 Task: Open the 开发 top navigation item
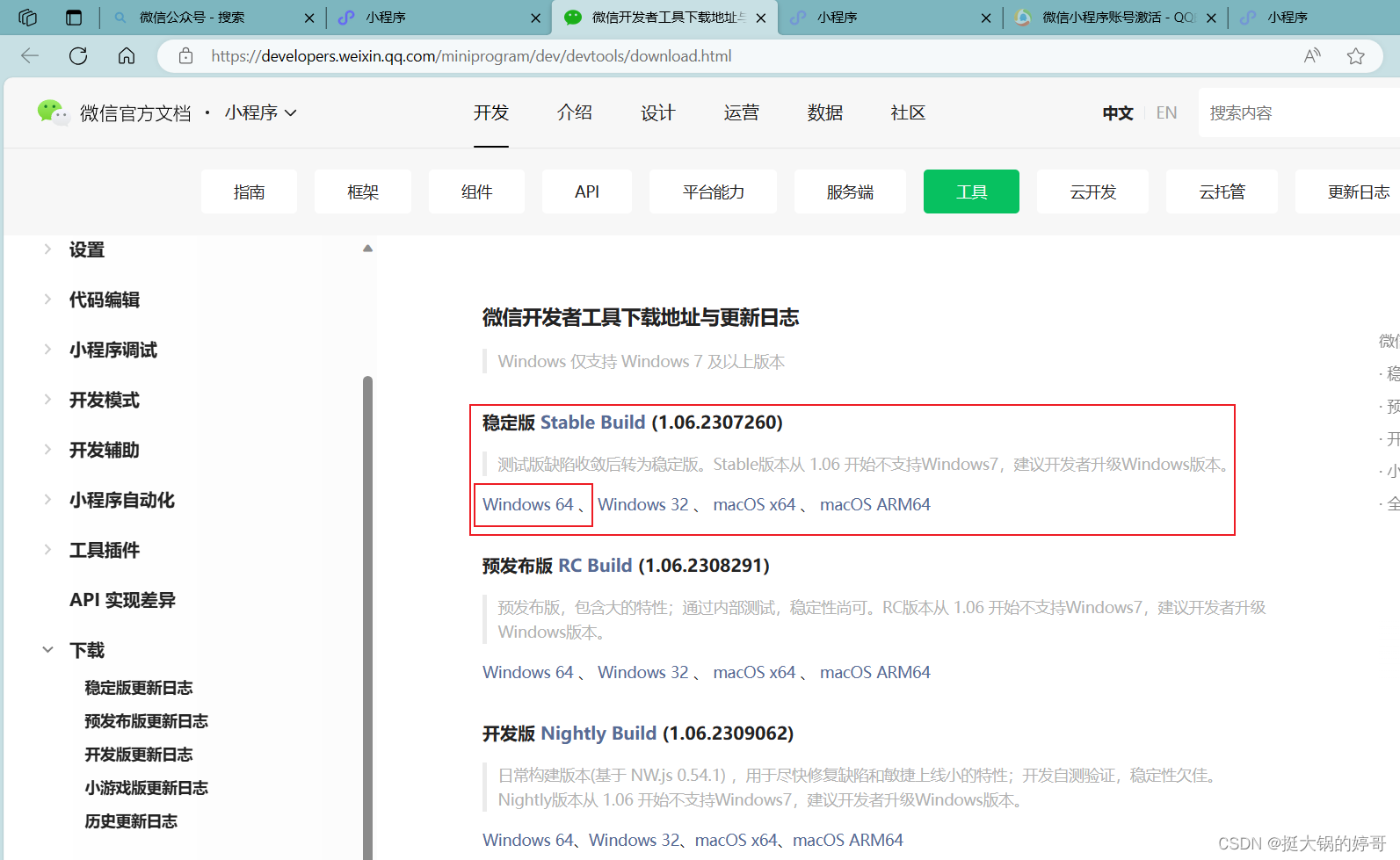[x=491, y=112]
